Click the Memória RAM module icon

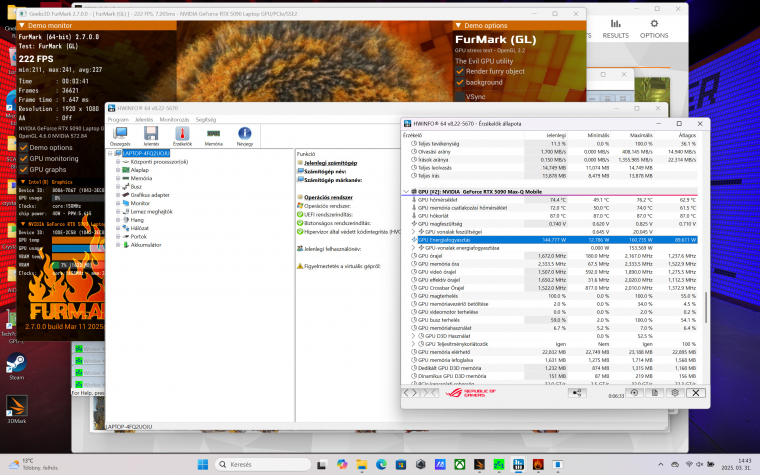click(x=213, y=136)
